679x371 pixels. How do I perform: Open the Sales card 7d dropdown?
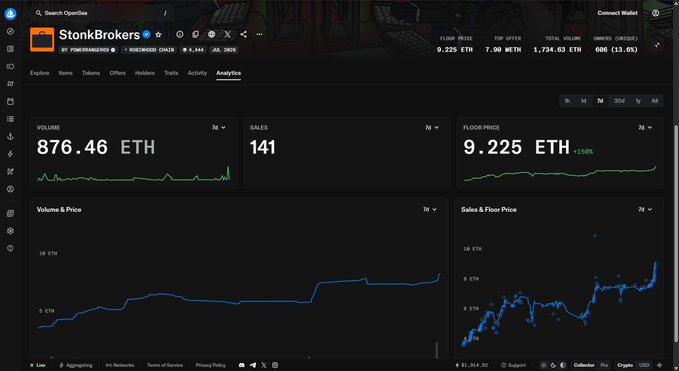coord(432,128)
